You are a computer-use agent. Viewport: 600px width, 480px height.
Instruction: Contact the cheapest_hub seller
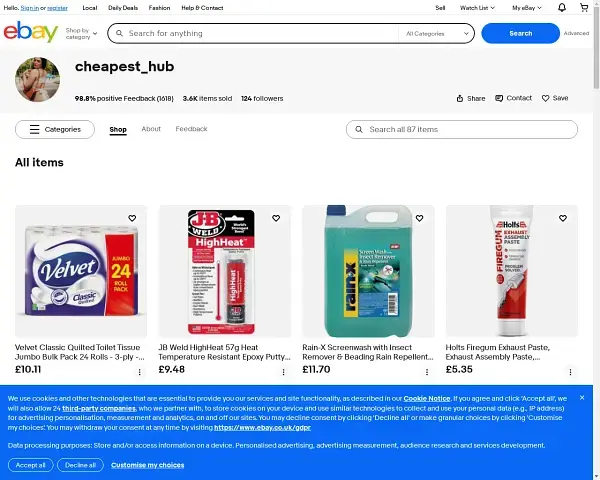click(x=514, y=98)
